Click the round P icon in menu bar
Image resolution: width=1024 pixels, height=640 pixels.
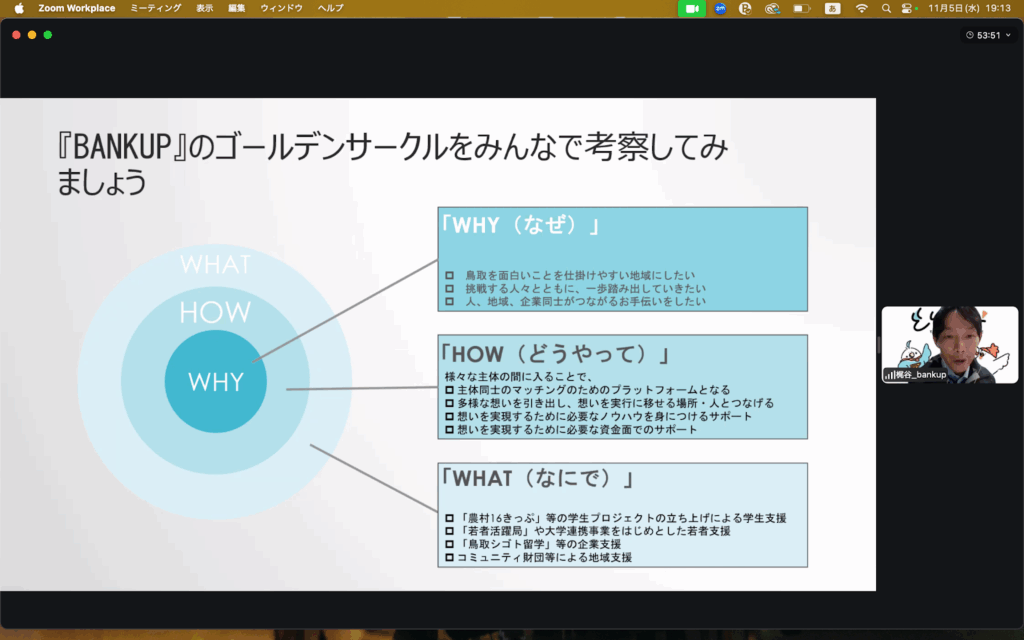click(x=745, y=8)
